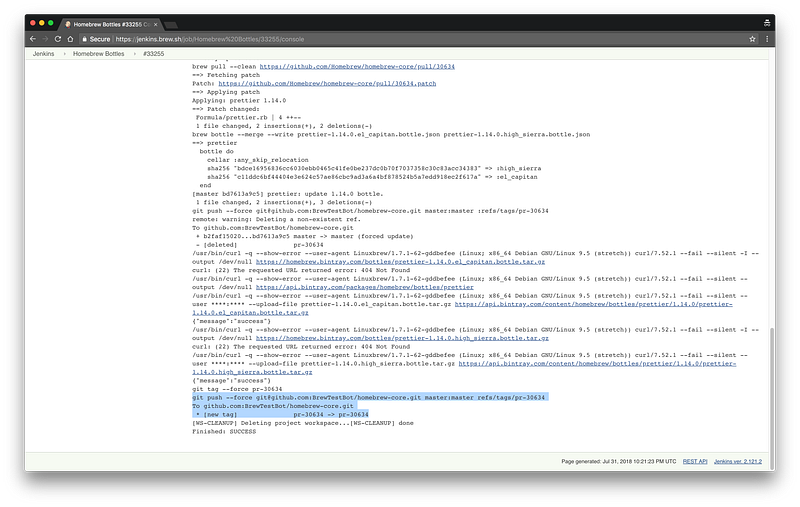Expand the chevron after the Jenkins breadcrumb

pyautogui.click(x=64, y=54)
